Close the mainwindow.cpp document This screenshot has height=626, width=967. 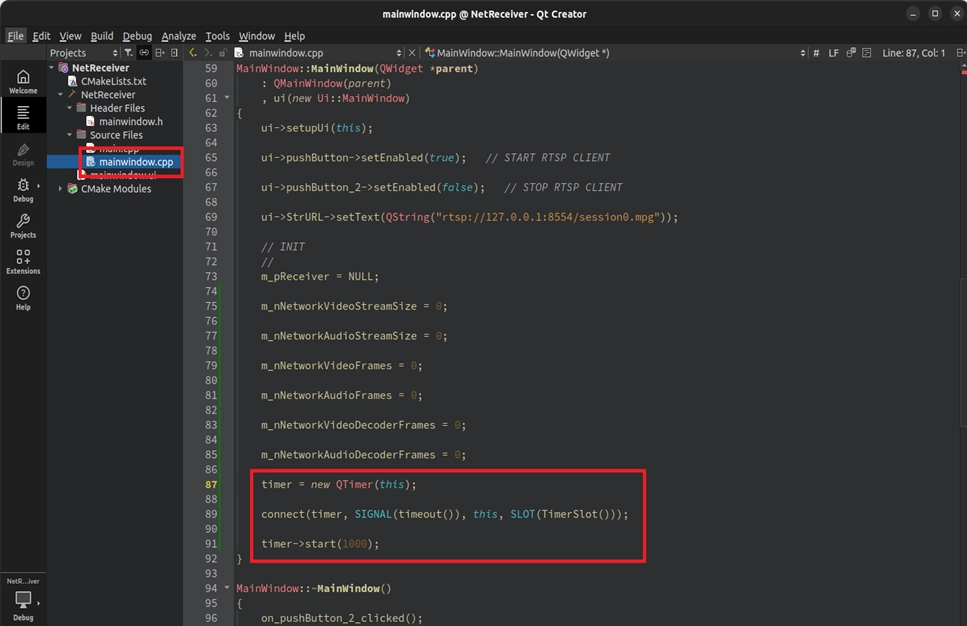click(x=412, y=53)
